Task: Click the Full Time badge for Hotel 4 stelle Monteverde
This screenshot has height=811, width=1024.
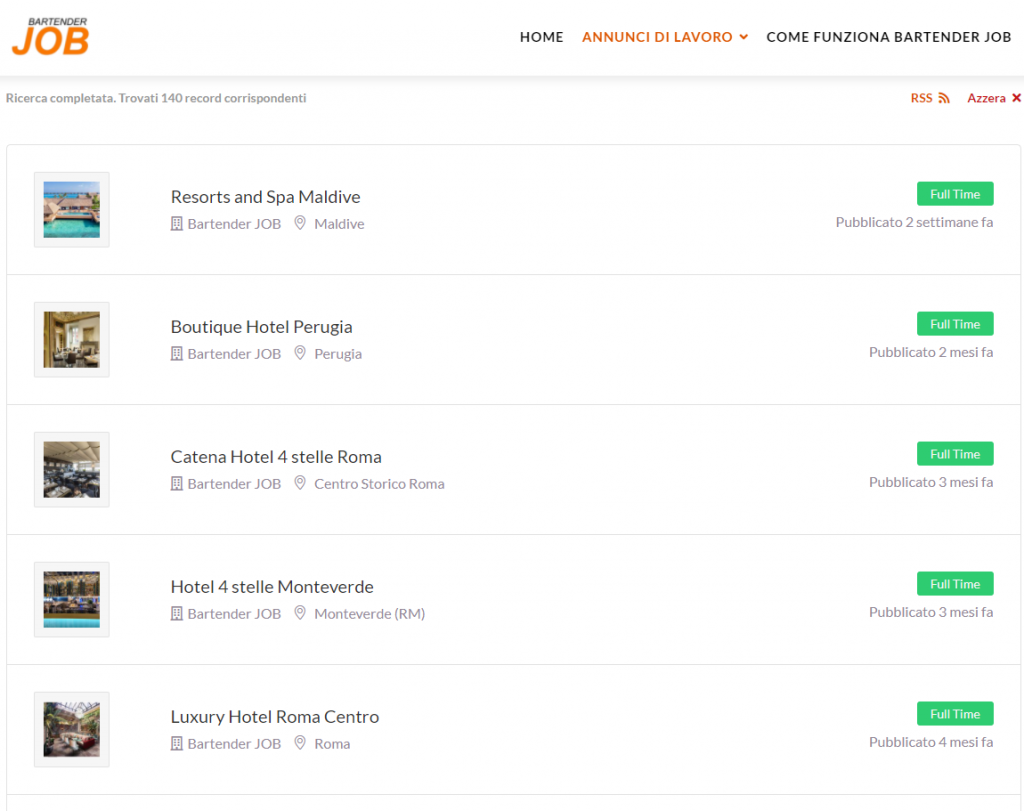Action: tap(954, 584)
